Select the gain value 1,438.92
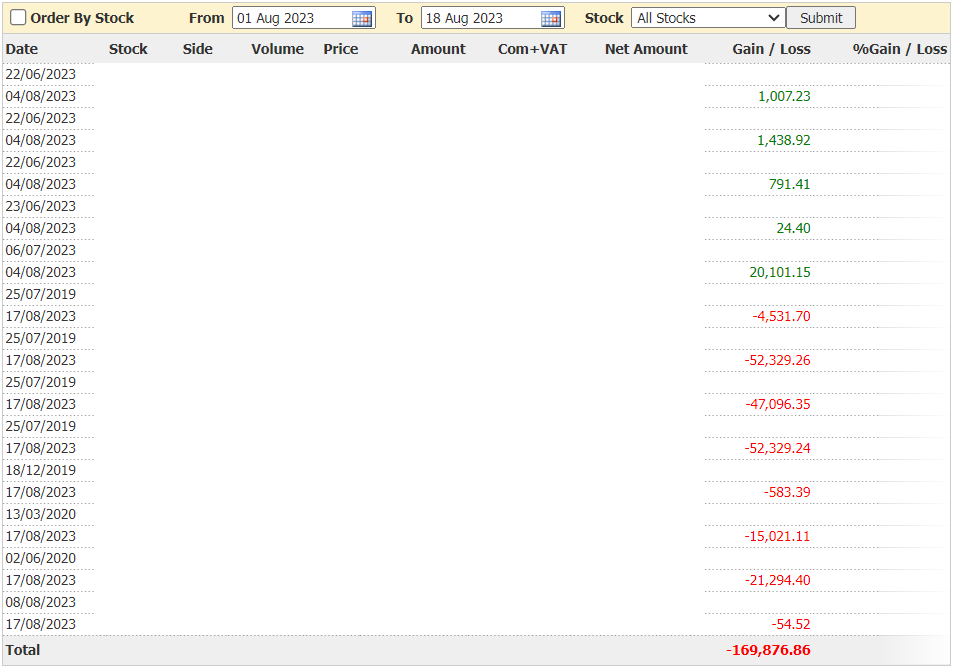This screenshot has height=670, width=955. pyautogui.click(x=784, y=140)
